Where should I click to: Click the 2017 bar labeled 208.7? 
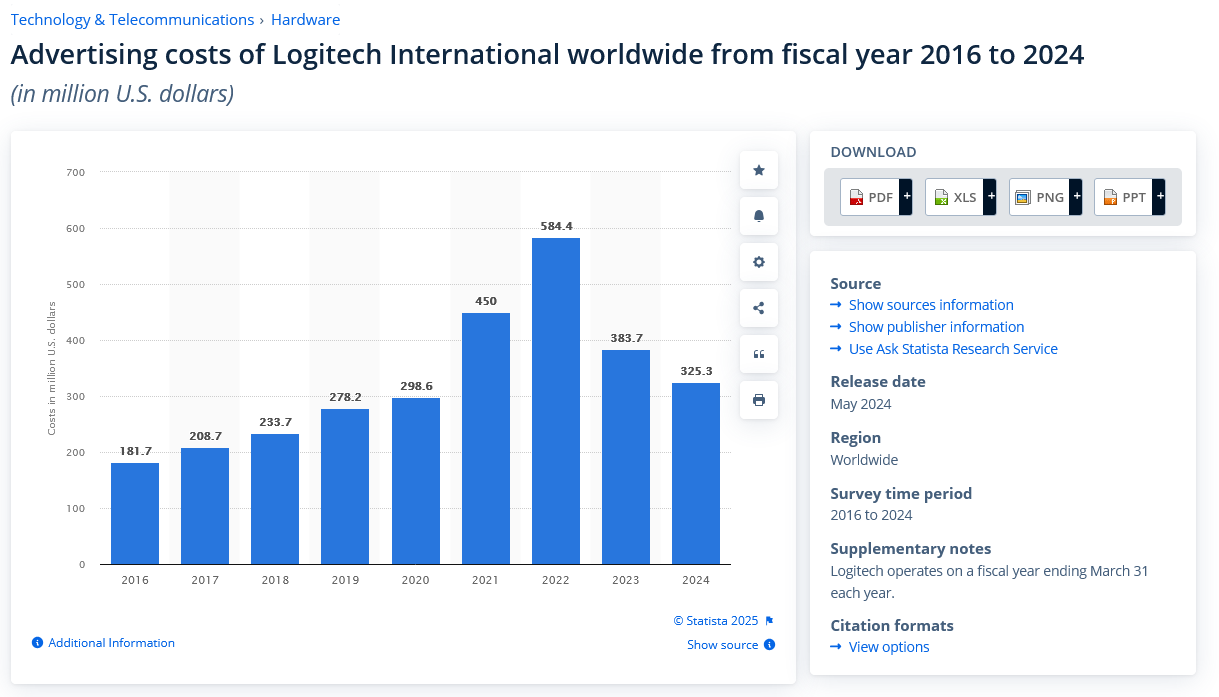pos(205,506)
